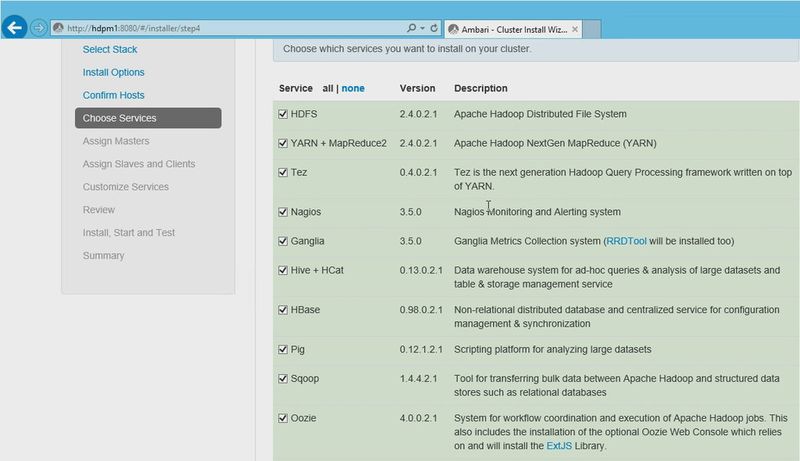Uncheck the HDFS service checkbox
The image size is (800, 461).
(x=283, y=114)
